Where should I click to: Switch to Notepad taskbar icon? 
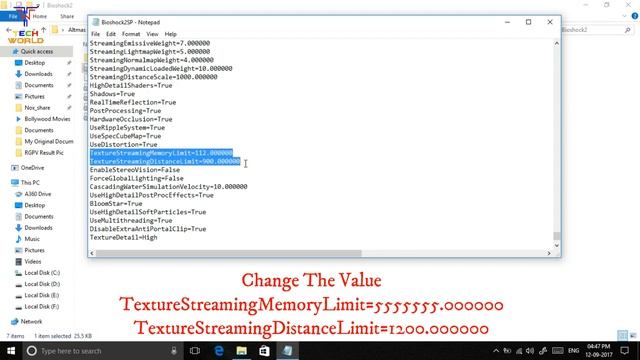click(287, 351)
